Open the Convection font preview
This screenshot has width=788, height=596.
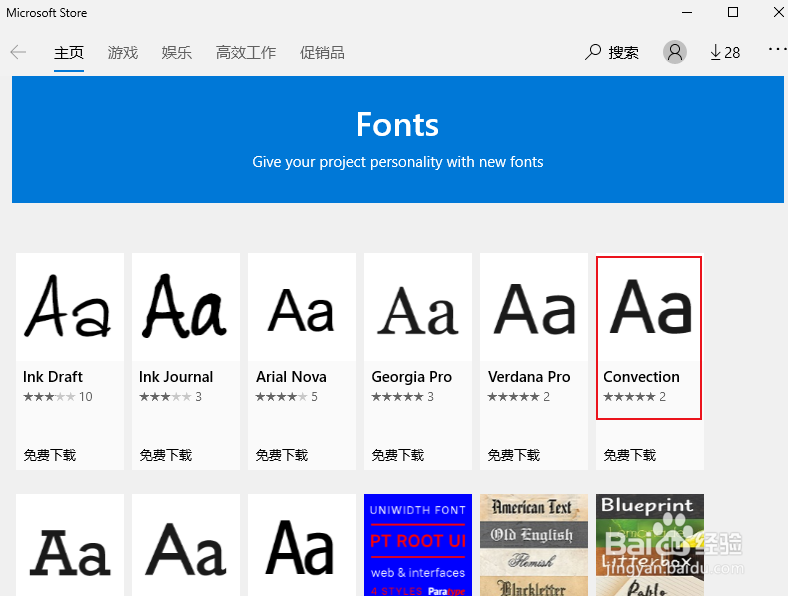point(650,307)
